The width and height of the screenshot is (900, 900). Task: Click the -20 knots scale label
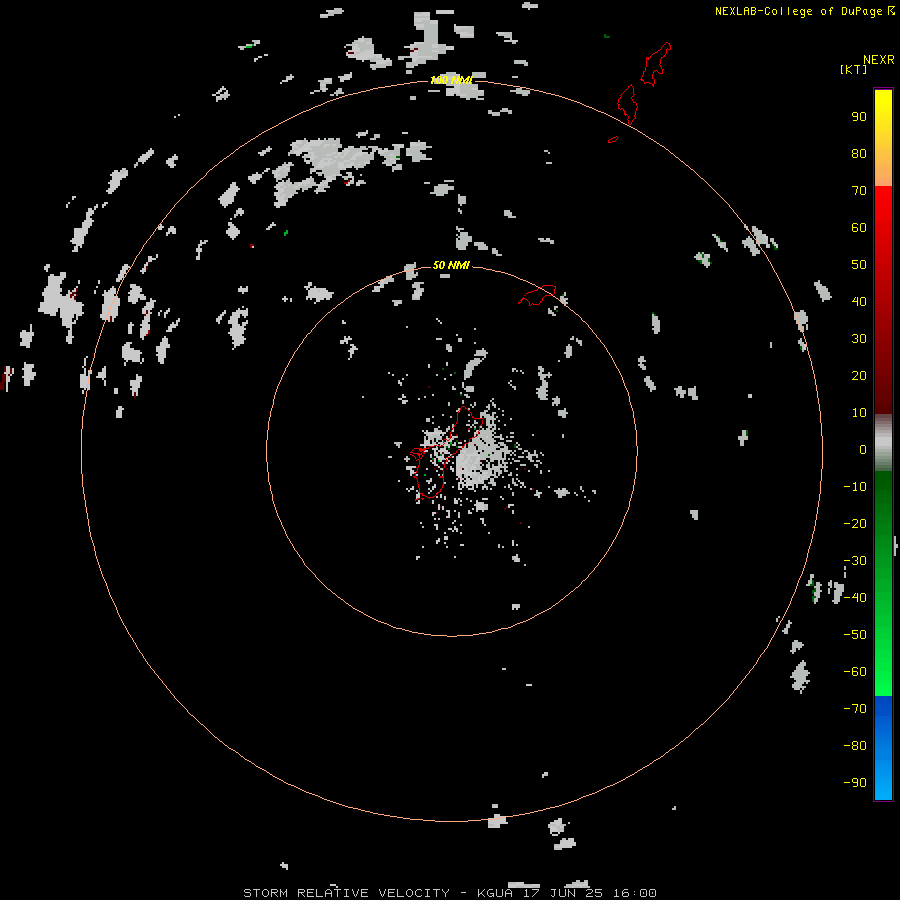(x=855, y=523)
